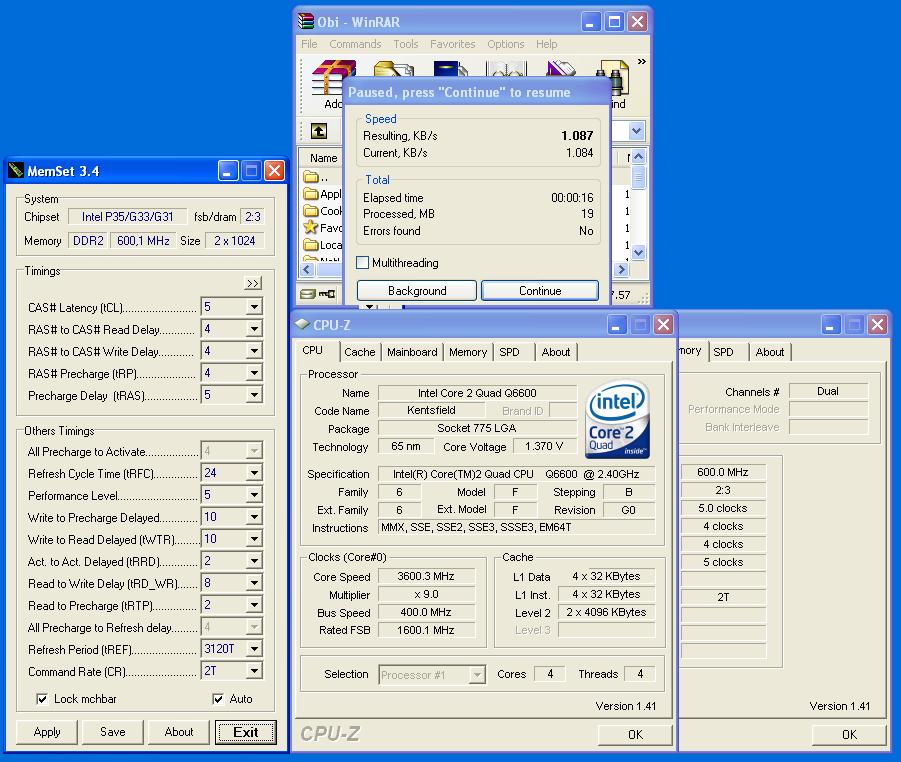The width and height of the screenshot is (901, 762).
Task: Click the key password icon in WinRAR status bar
Action: pyautogui.click(x=327, y=294)
